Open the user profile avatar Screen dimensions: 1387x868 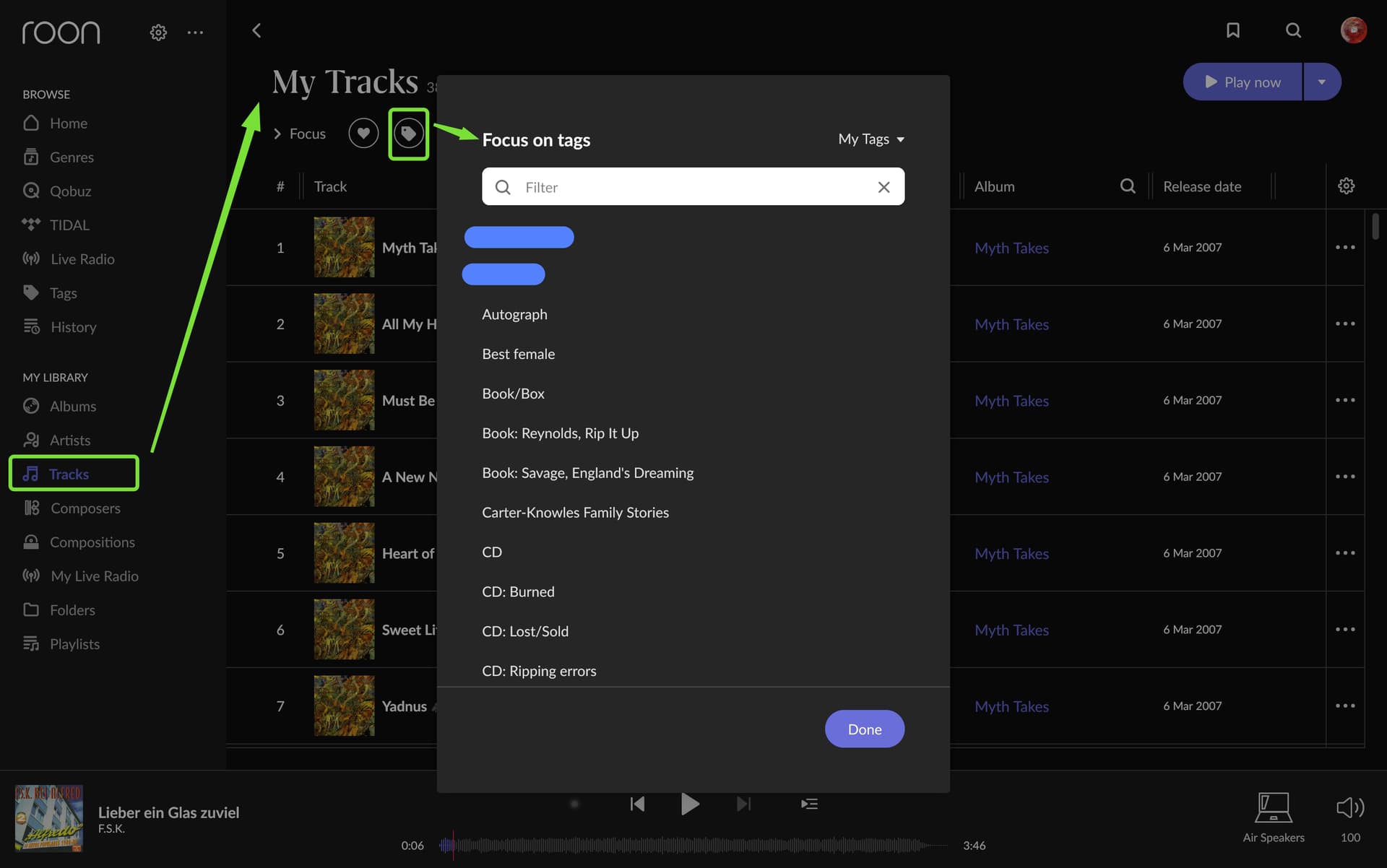[x=1353, y=30]
